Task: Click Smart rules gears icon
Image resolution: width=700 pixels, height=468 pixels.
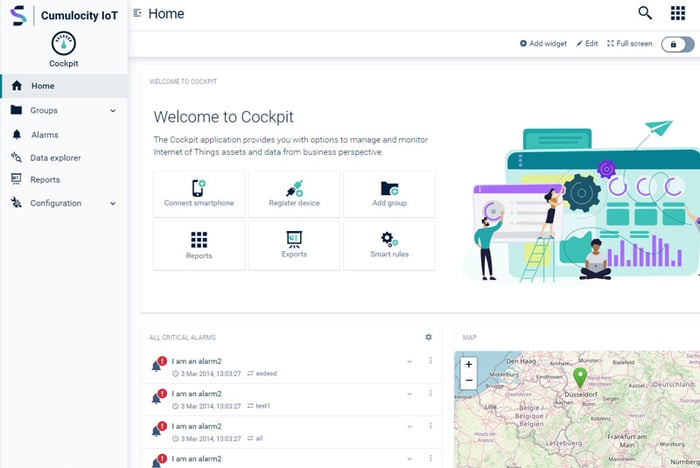Action: tap(389, 239)
